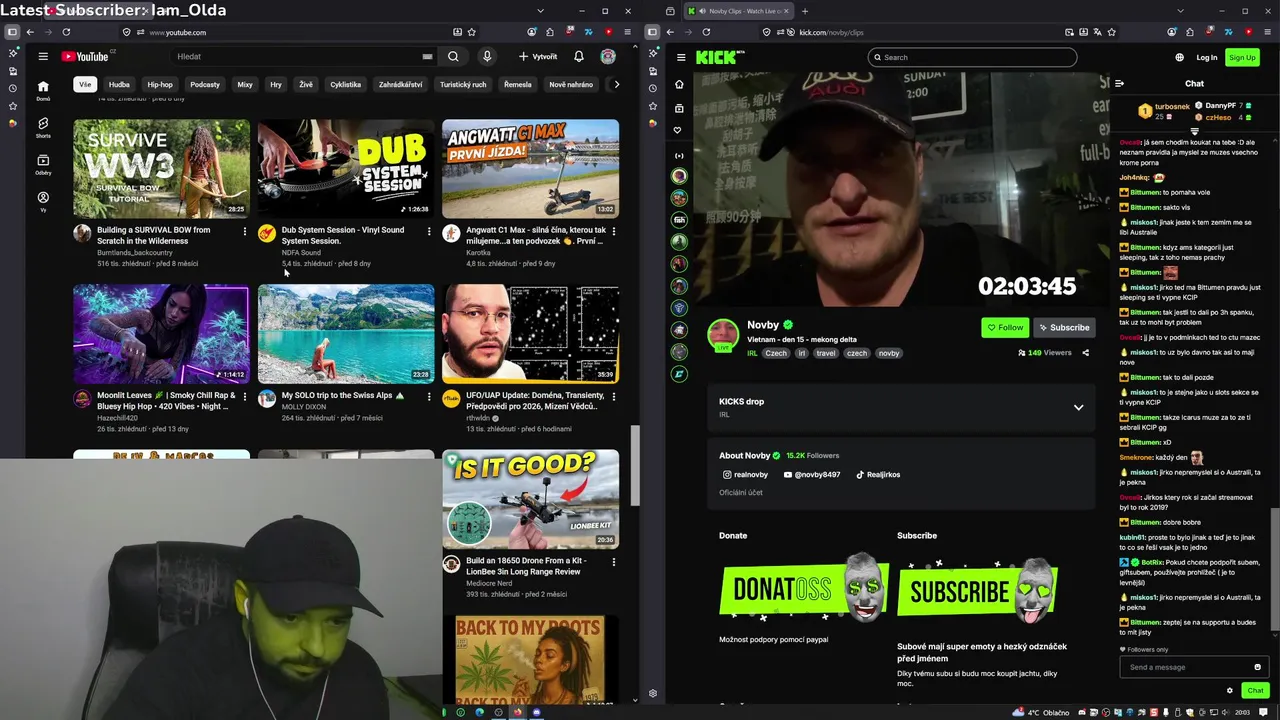Open Novby's Instagram realnovby link
This screenshot has width=1280, height=720.
point(745,475)
